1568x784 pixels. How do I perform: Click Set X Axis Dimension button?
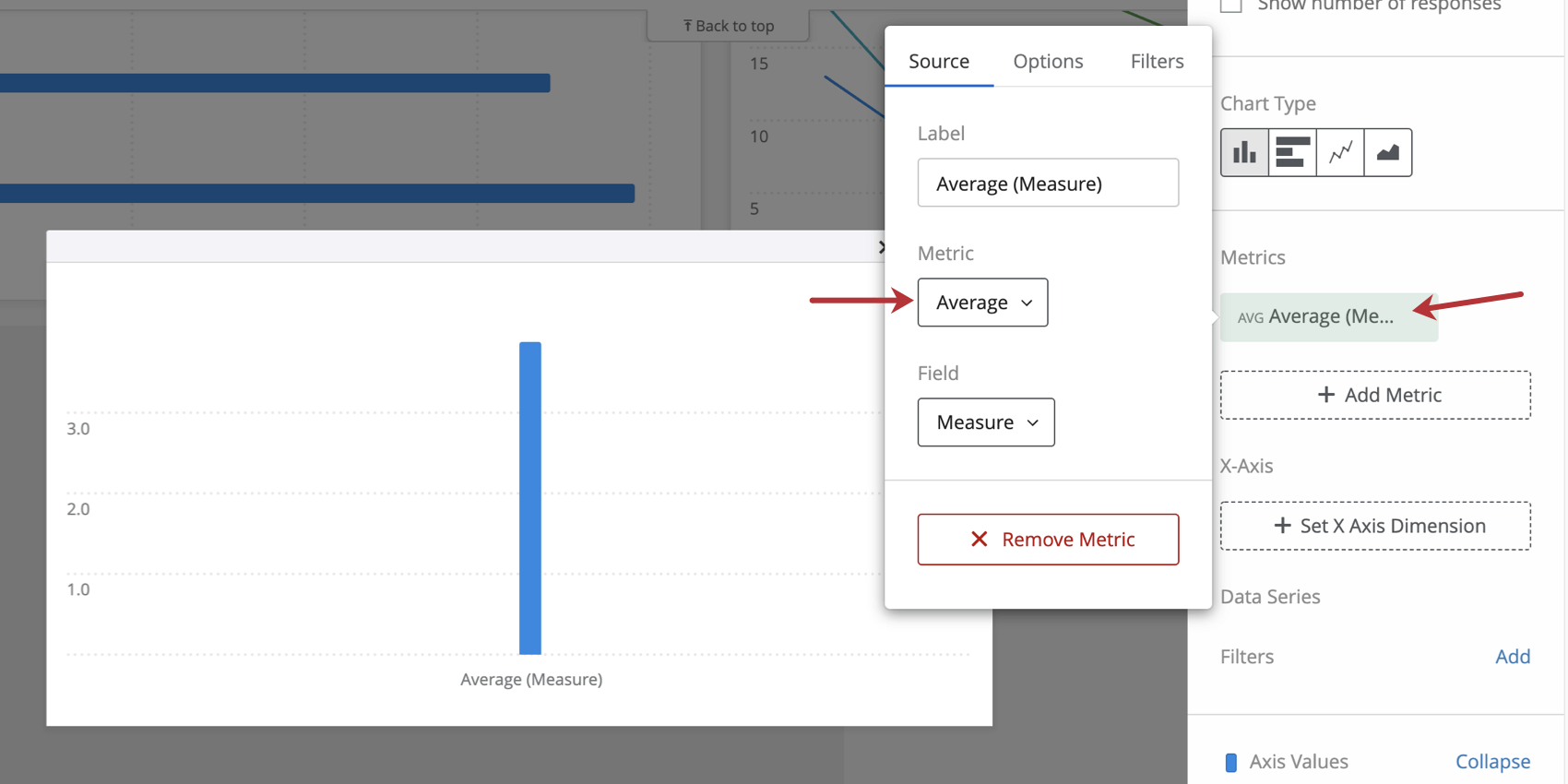1375,526
